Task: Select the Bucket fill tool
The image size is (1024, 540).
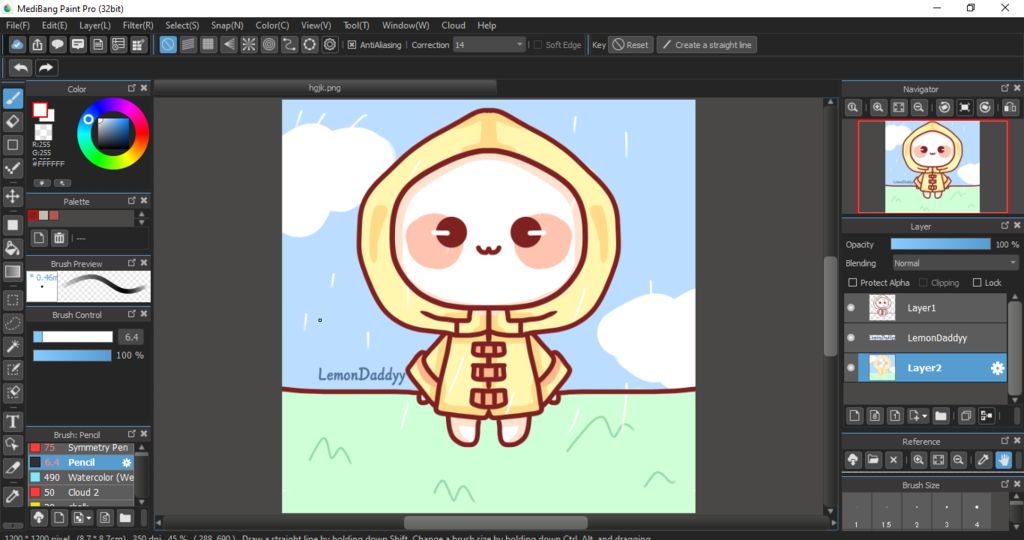Action: tap(13, 248)
